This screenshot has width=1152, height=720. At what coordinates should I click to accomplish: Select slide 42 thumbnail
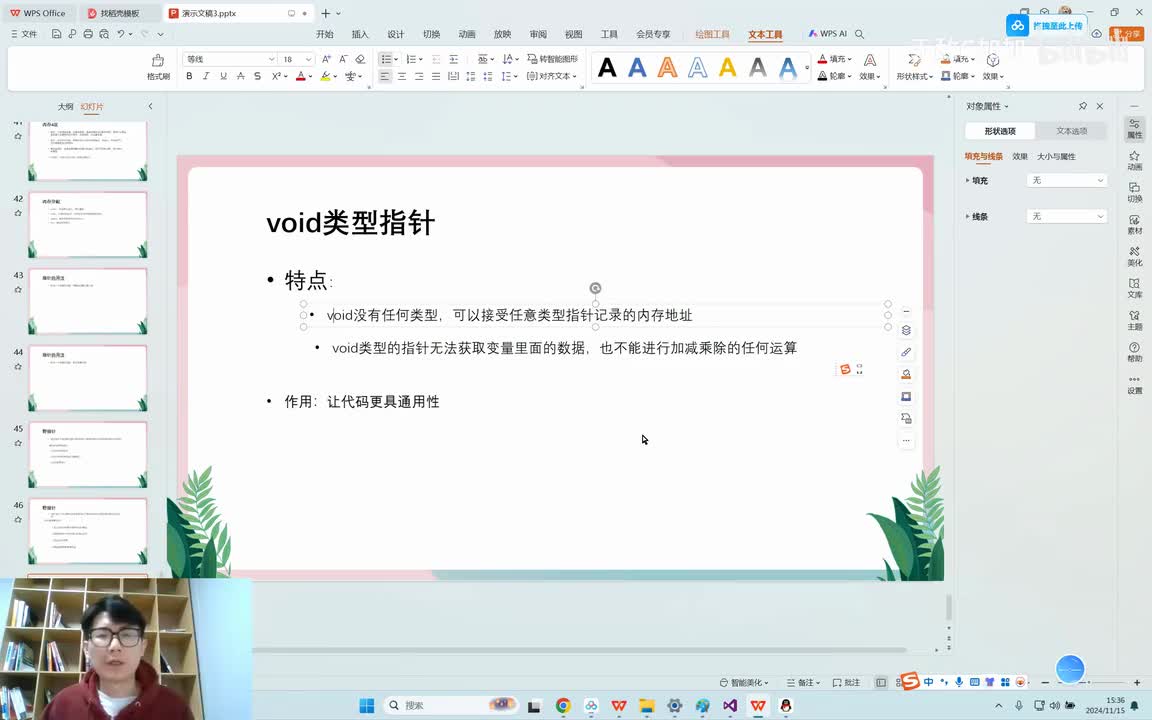coord(88,225)
